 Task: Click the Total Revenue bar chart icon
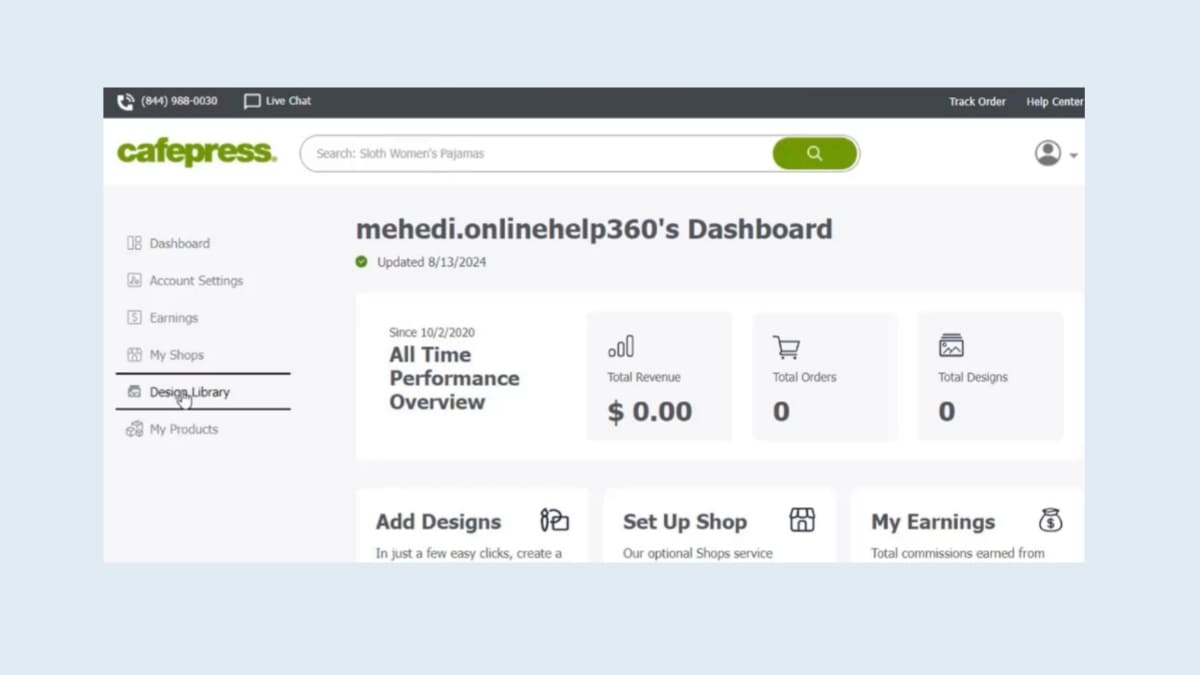tap(621, 347)
